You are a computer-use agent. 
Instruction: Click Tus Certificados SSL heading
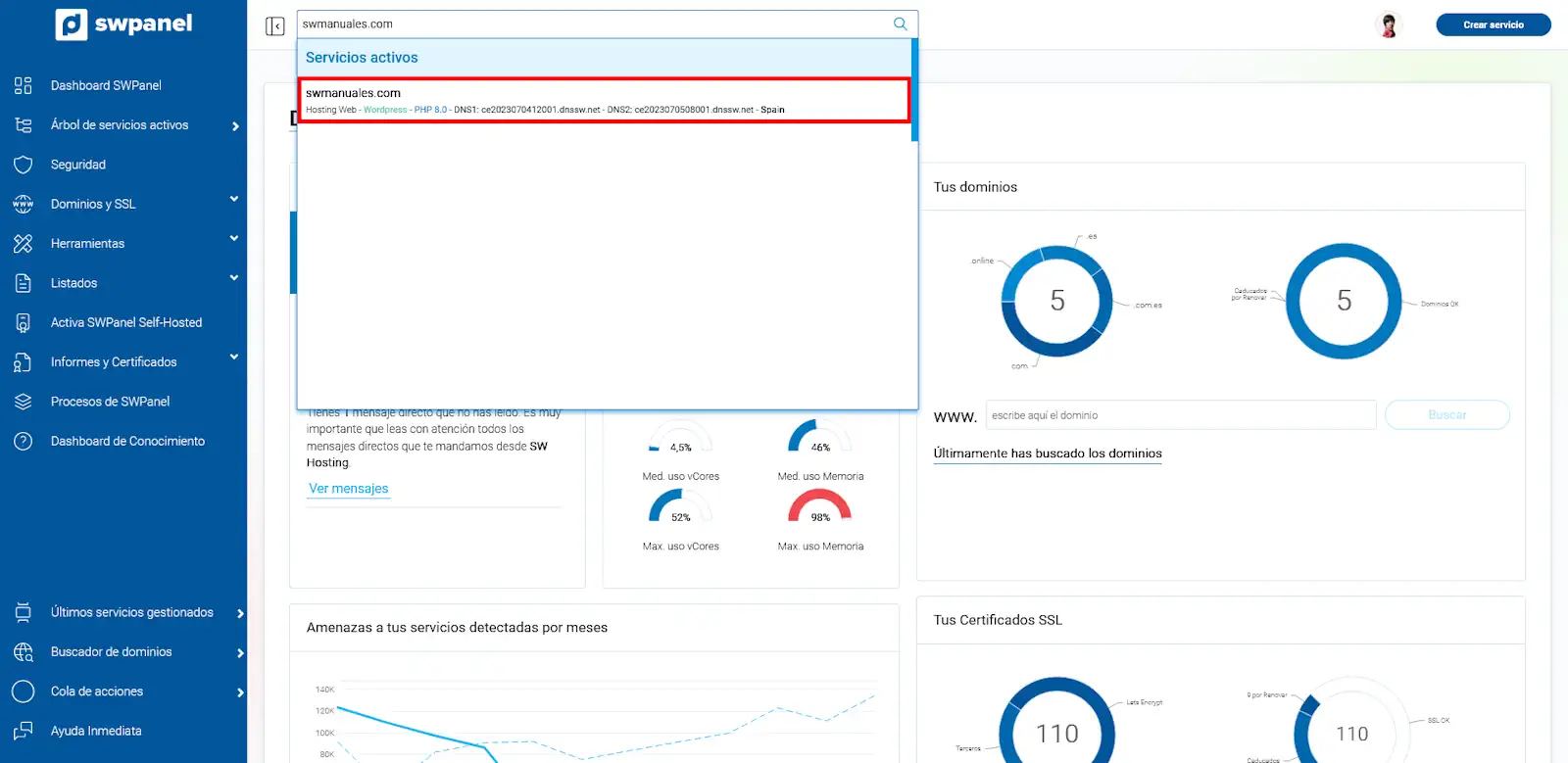[x=998, y=620]
